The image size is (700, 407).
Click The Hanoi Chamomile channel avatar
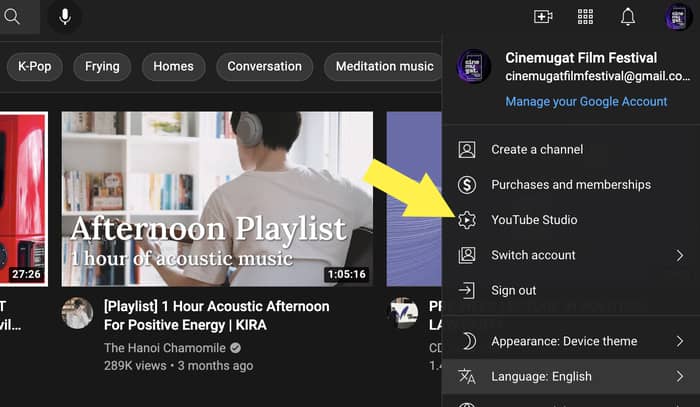[77, 313]
